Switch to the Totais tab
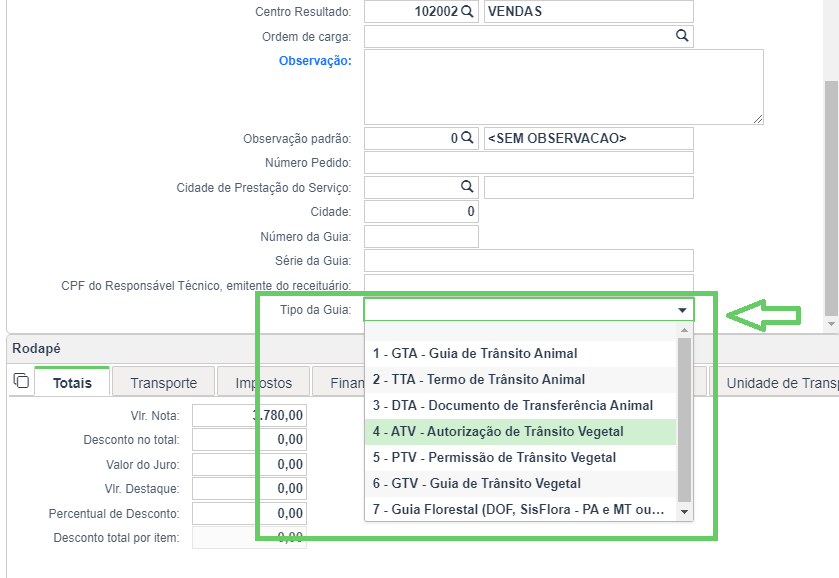Viewport: 839px width, 578px height. pos(72,382)
